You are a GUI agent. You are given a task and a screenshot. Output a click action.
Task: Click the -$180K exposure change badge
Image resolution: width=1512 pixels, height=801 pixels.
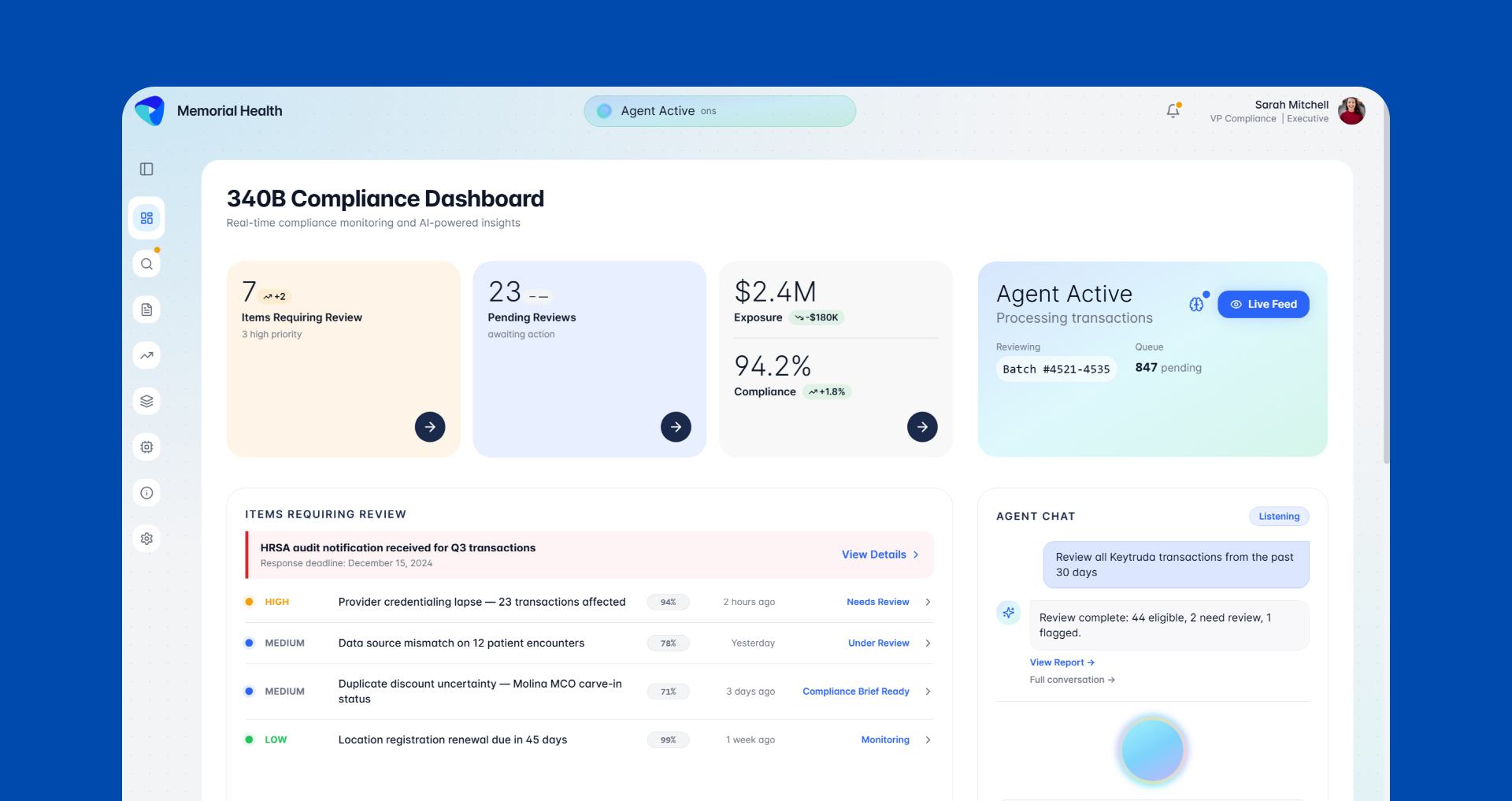click(x=817, y=317)
